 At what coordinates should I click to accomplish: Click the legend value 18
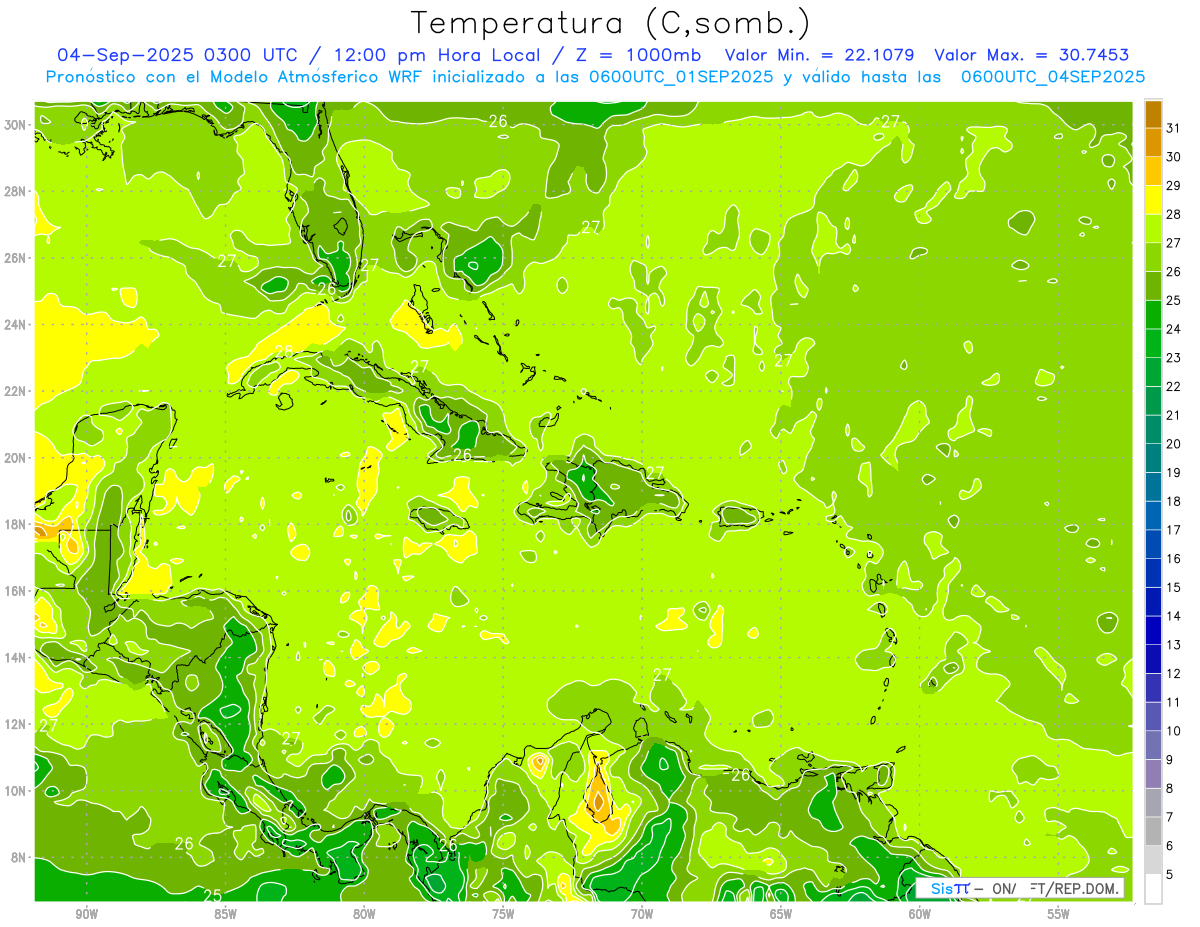click(1173, 501)
